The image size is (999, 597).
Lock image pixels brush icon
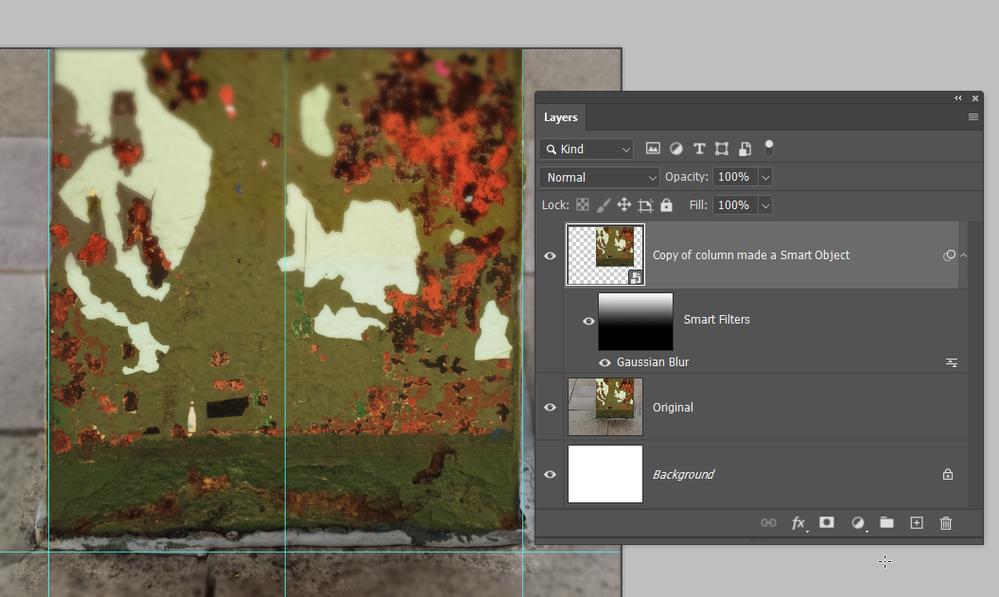[603, 205]
